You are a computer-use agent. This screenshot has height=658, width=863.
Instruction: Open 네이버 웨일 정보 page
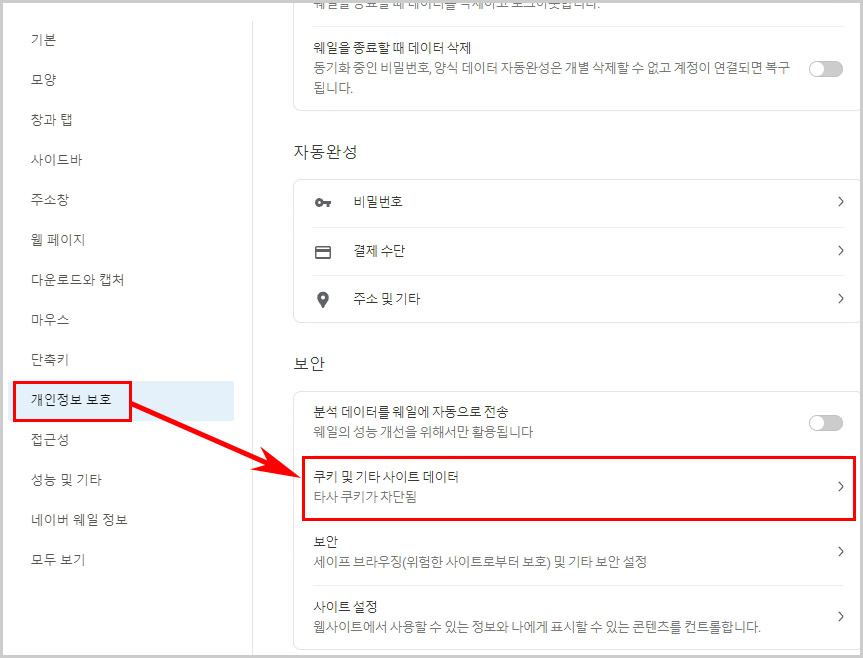coord(79,520)
